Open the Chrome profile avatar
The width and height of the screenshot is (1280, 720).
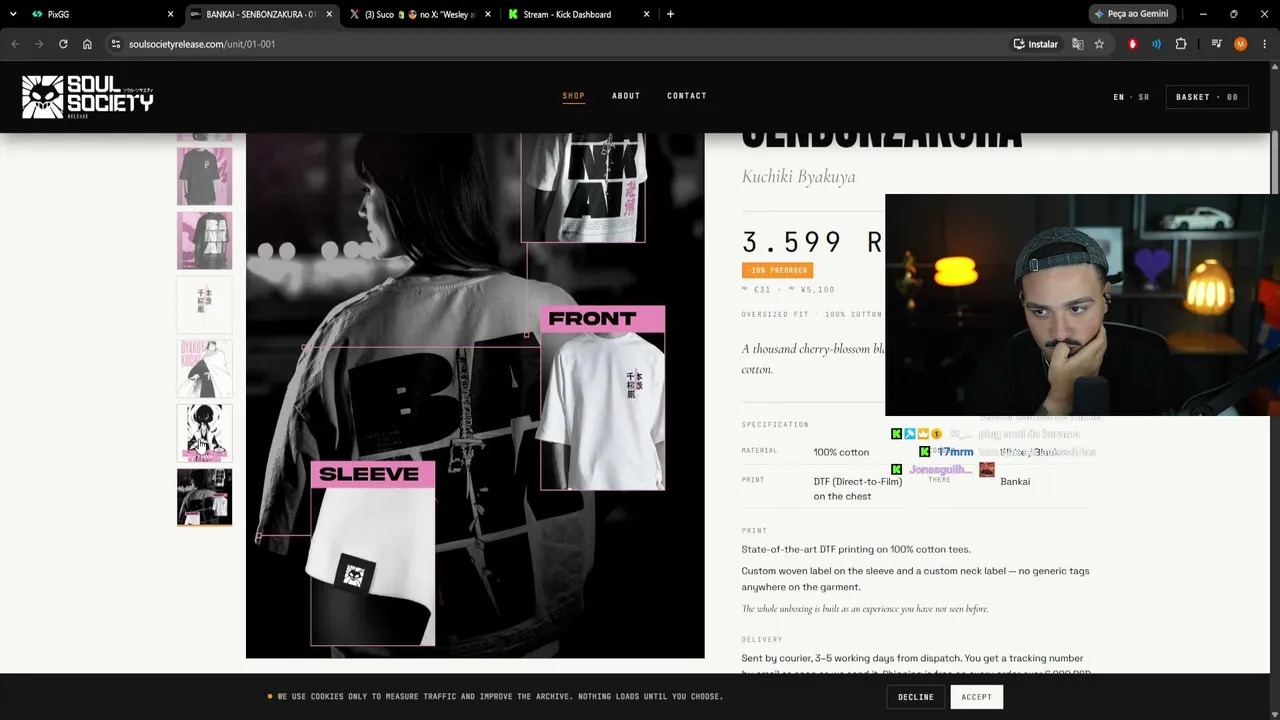click(x=1241, y=44)
